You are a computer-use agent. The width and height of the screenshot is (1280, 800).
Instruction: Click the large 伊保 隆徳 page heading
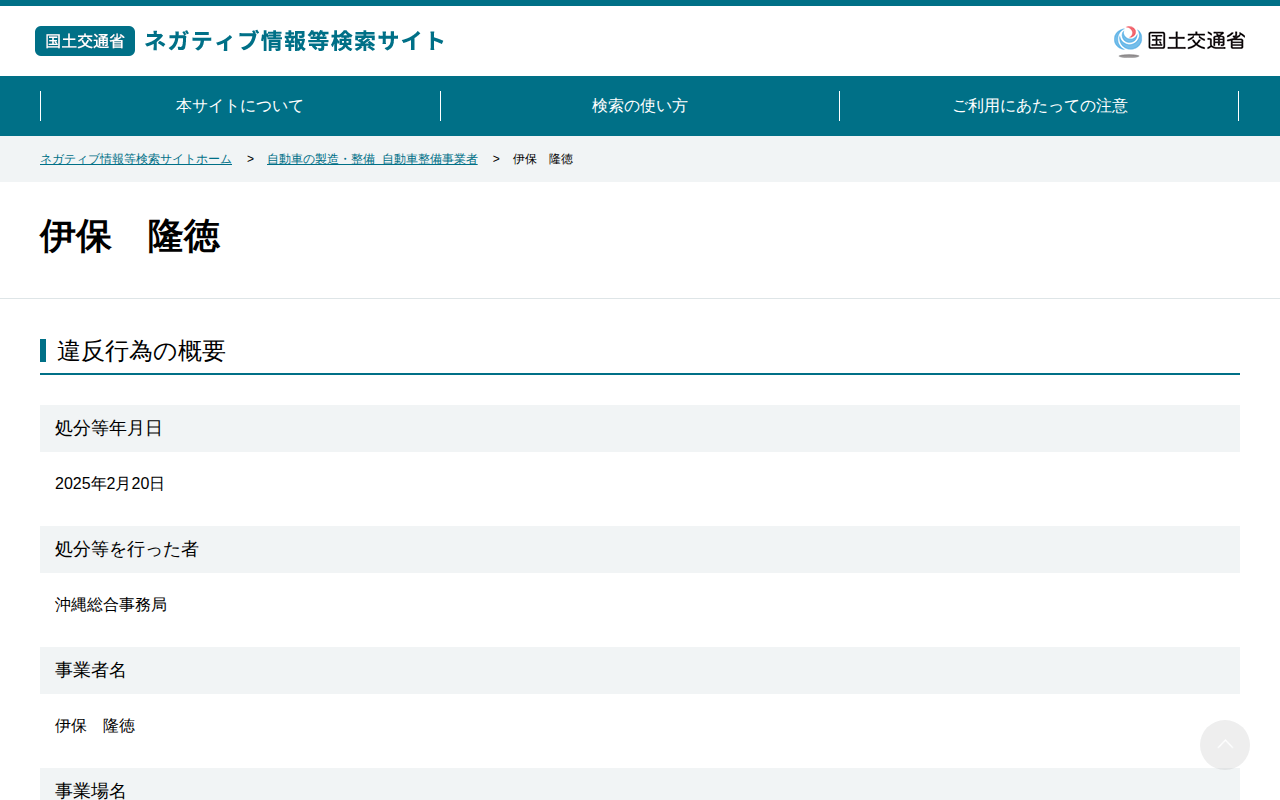(x=130, y=237)
